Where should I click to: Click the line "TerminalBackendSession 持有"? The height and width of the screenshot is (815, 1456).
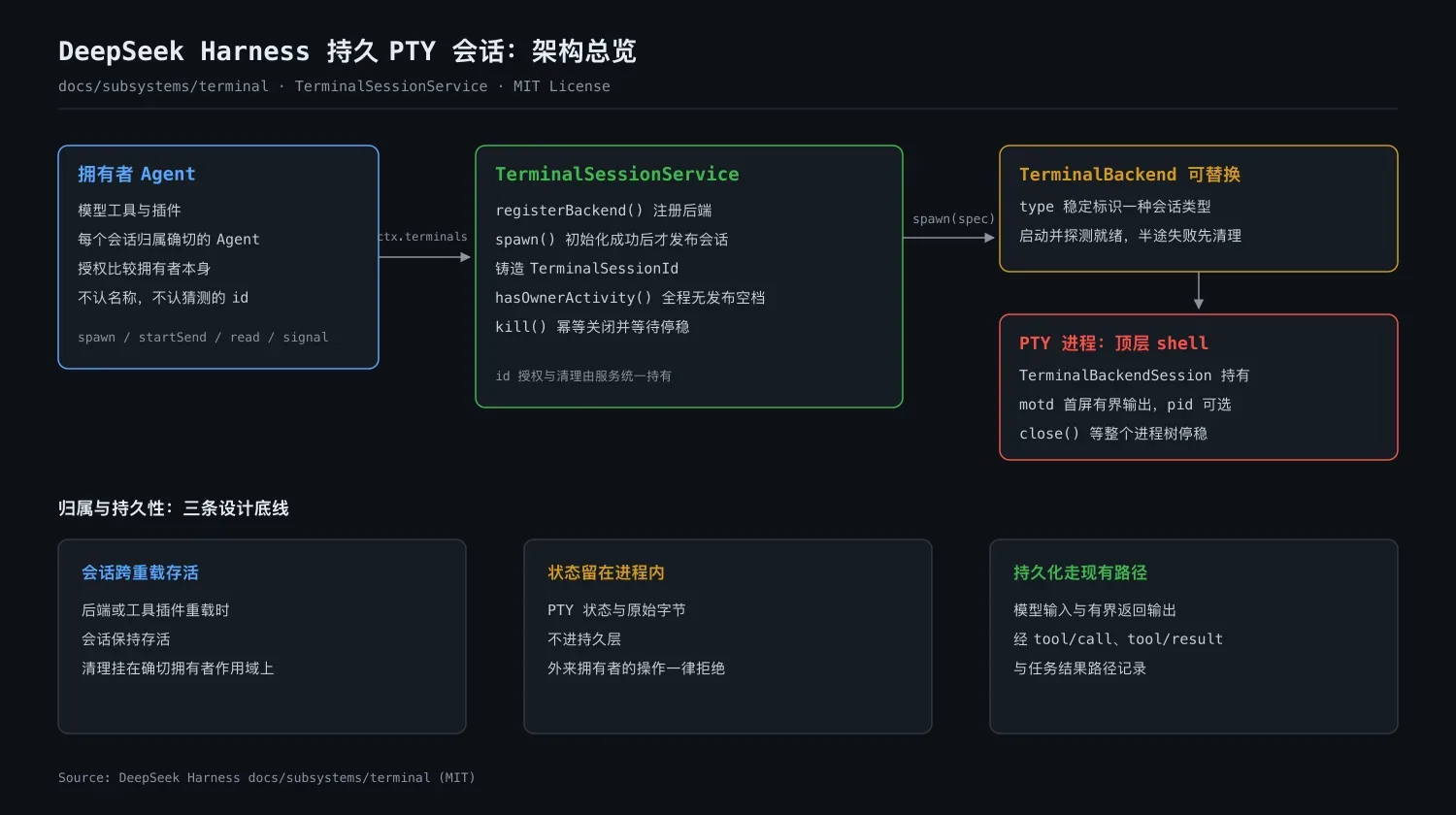tap(1135, 375)
